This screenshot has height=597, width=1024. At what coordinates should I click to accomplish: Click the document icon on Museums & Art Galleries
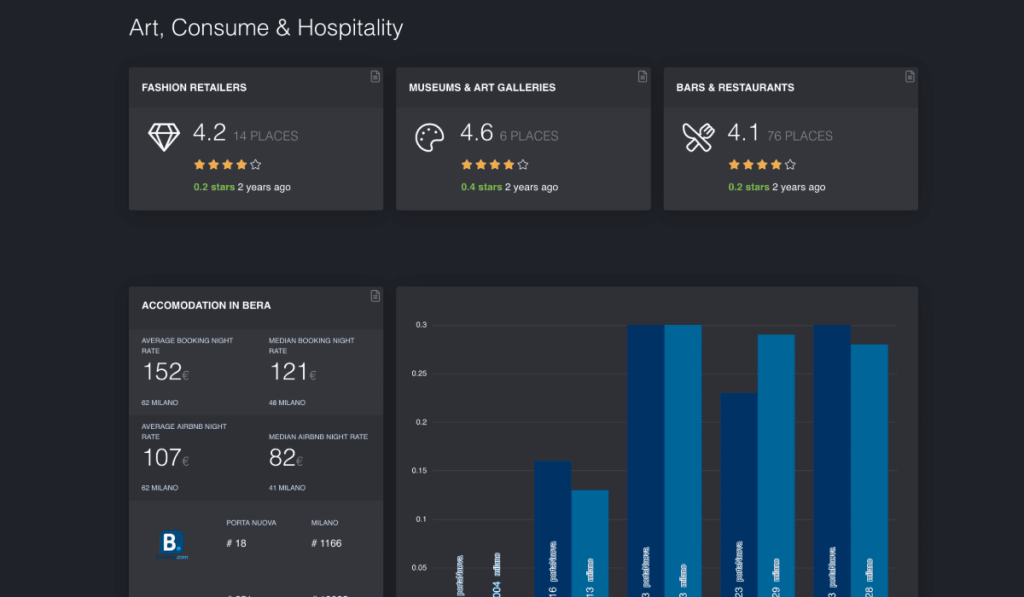pos(641,75)
